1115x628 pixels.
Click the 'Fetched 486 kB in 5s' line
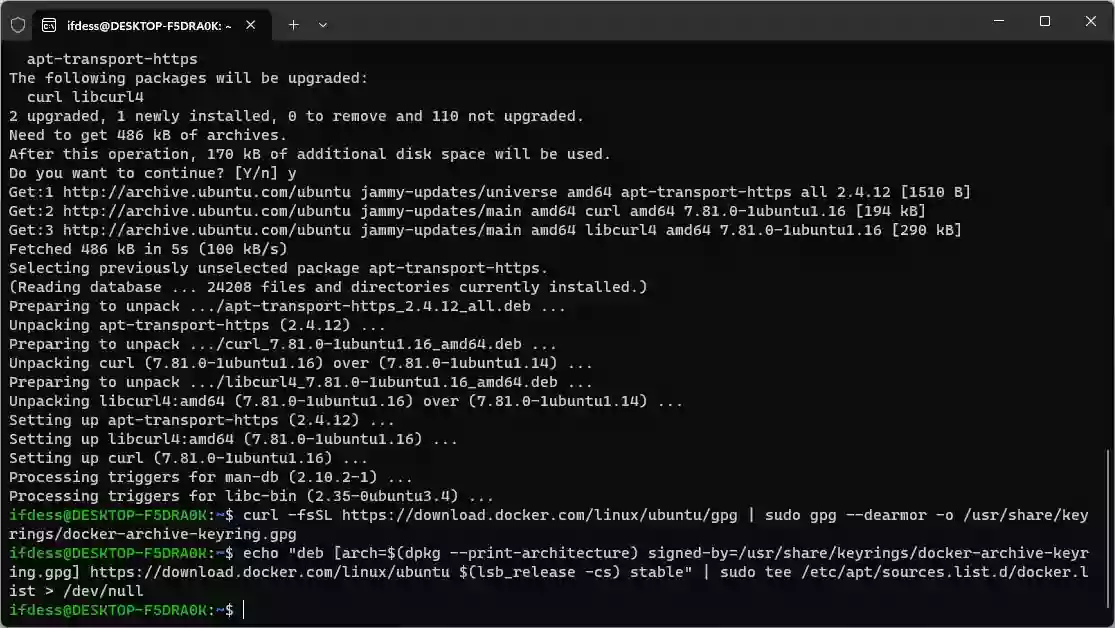click(148, 249)
